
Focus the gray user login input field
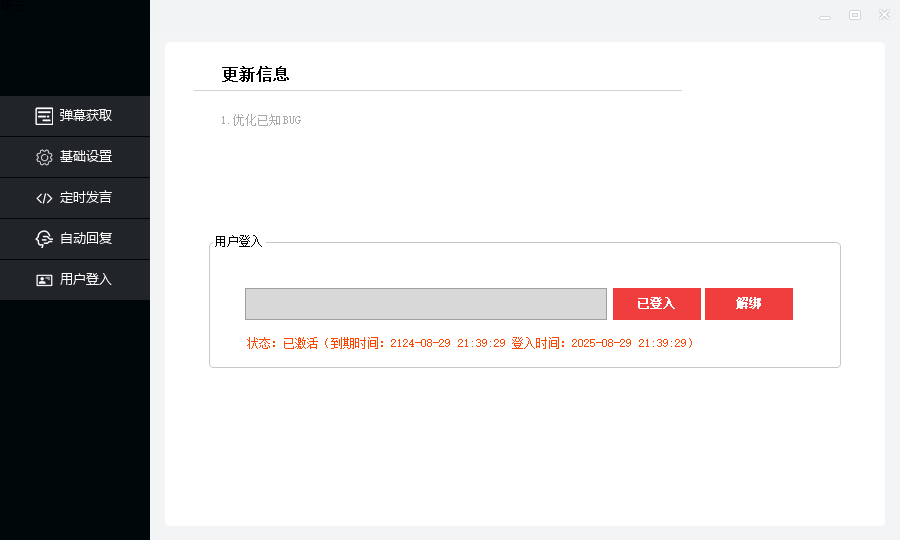point(426,304)
